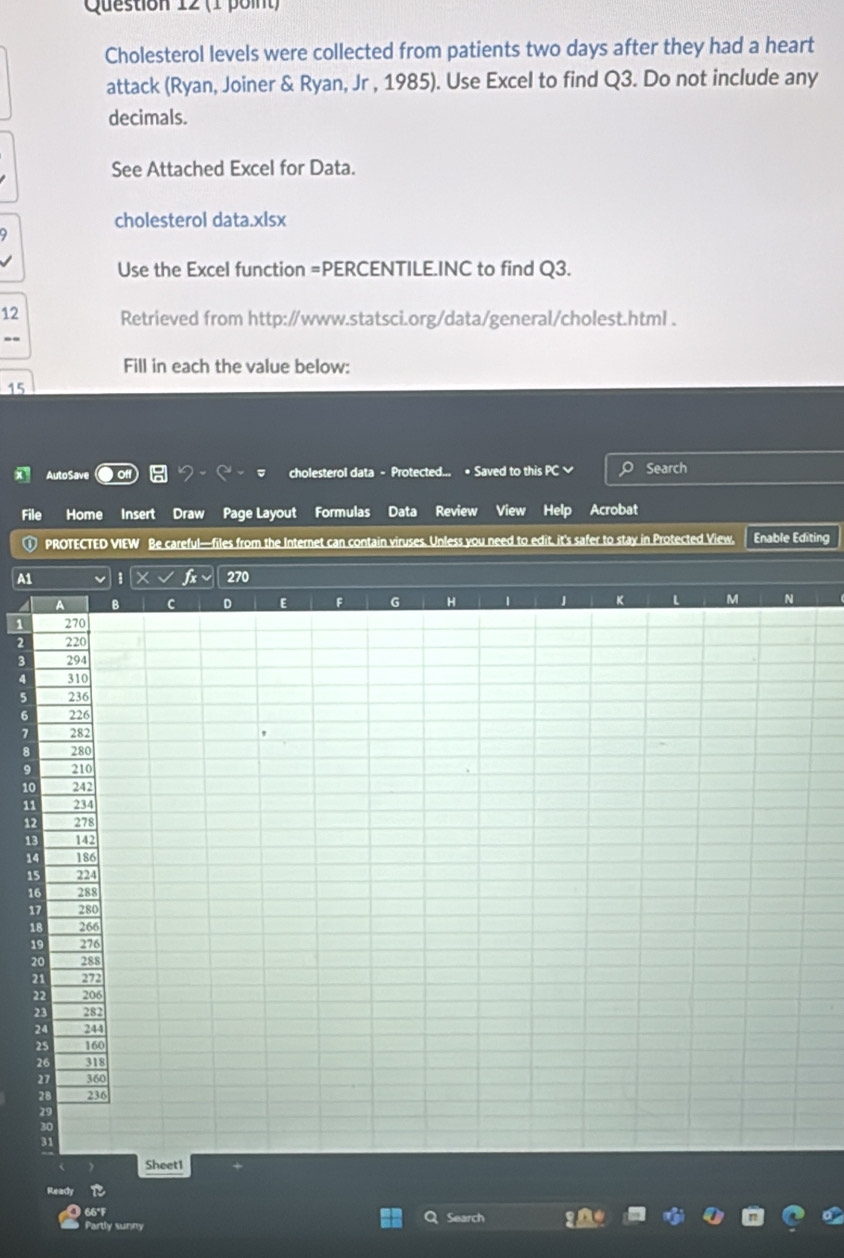Click the cholesterol data.xlsx attachment link

coord(200,220)
